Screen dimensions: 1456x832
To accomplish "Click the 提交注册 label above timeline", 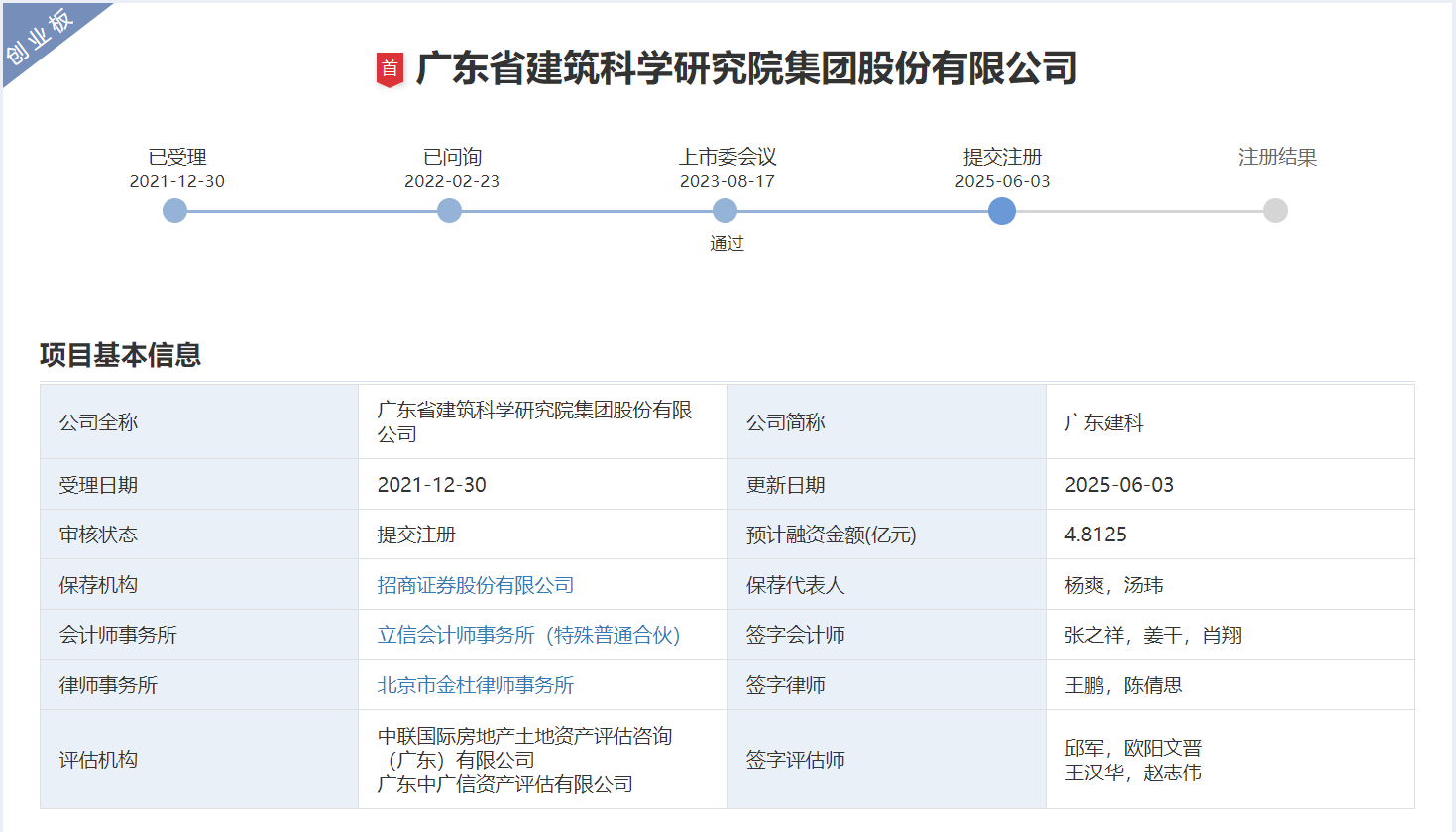I will 1002,157.
